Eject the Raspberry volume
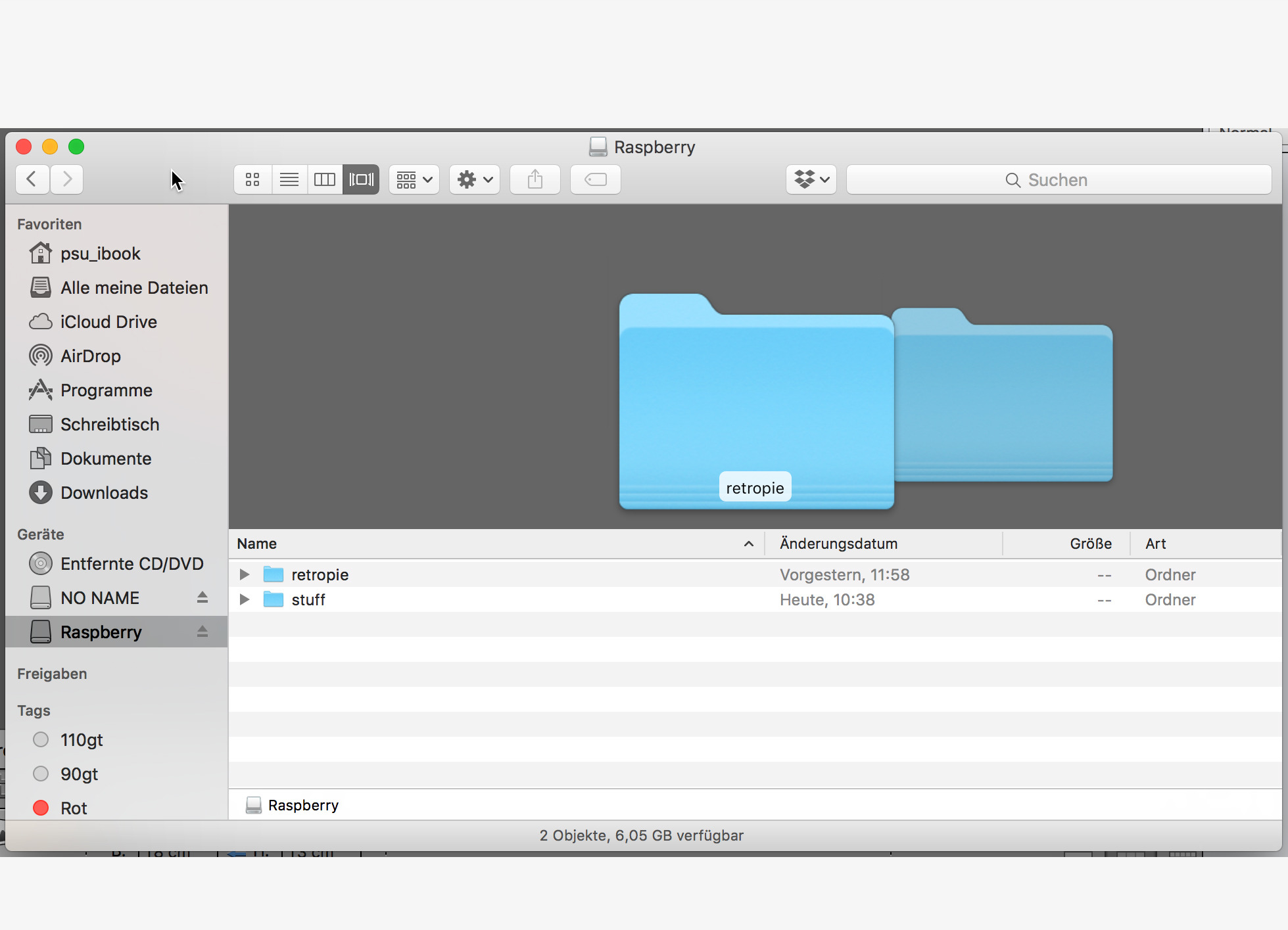Viewport: 1288px width, 930px height. [203, 632]
